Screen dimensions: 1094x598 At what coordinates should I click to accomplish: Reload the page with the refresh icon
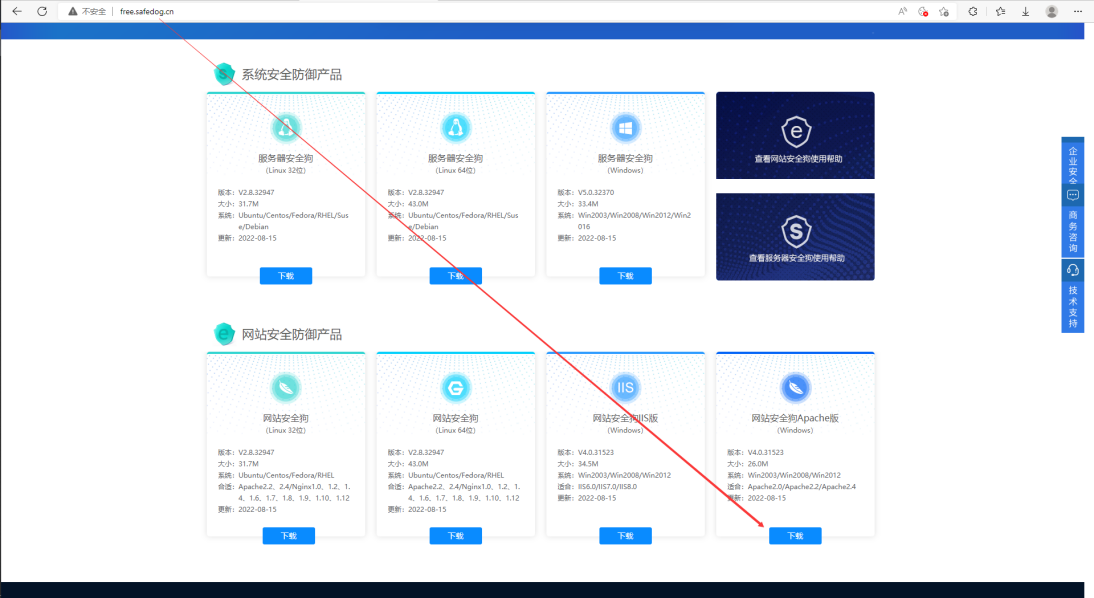(x=42, y=11)
